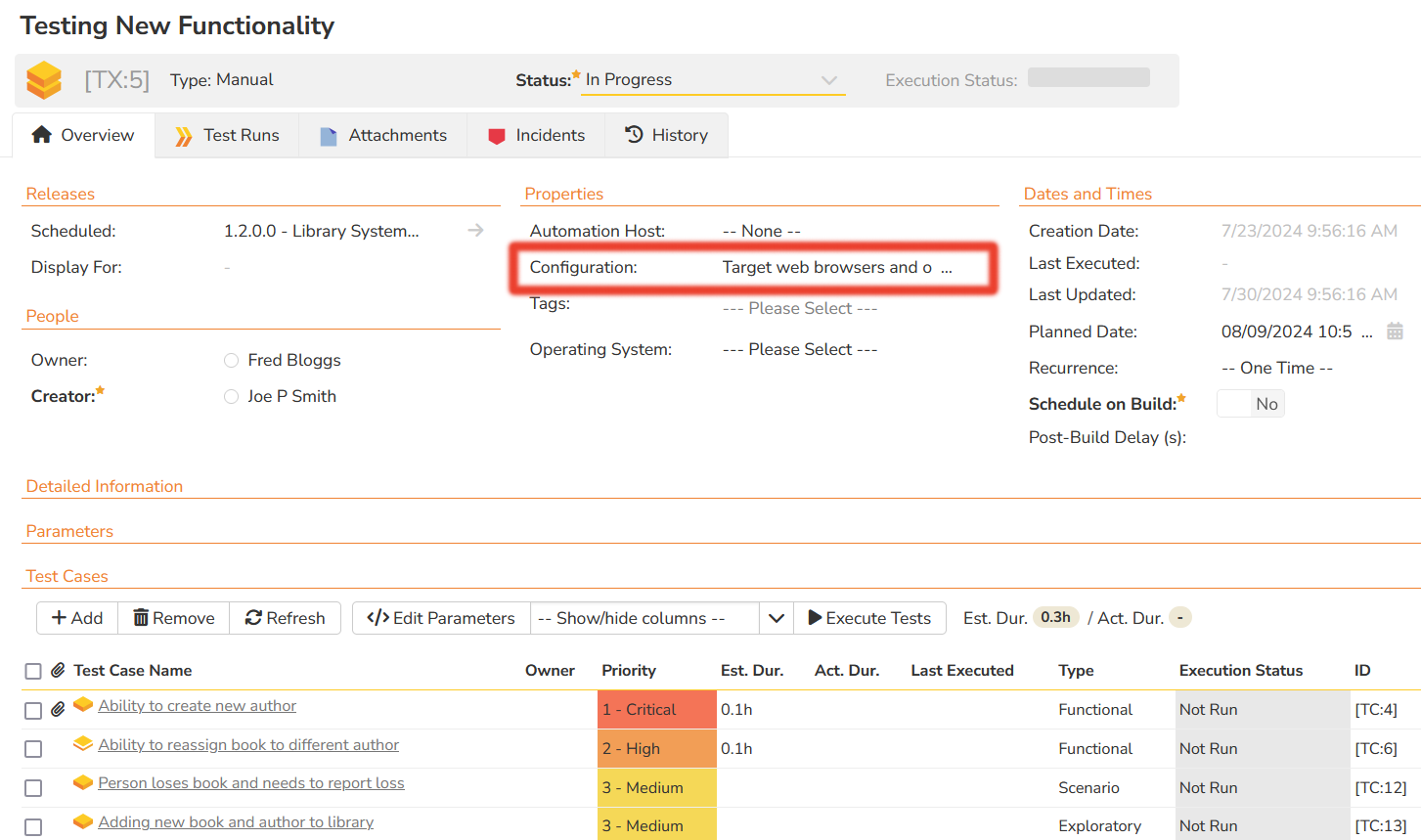Open the Incidents tab
This screenshot has width=1421, height=840.
[536, 135]
